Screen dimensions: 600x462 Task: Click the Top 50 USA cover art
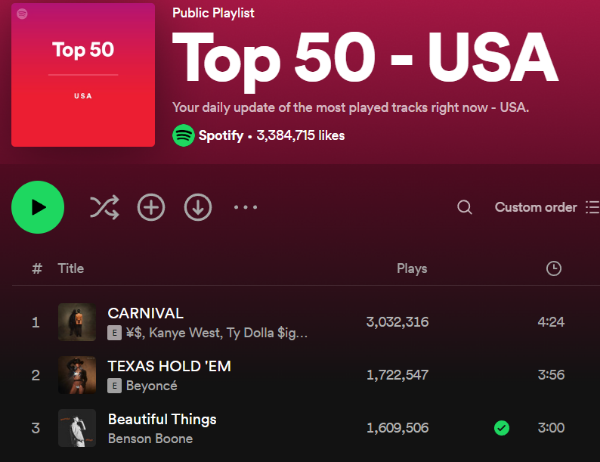(x=83, y=75)
